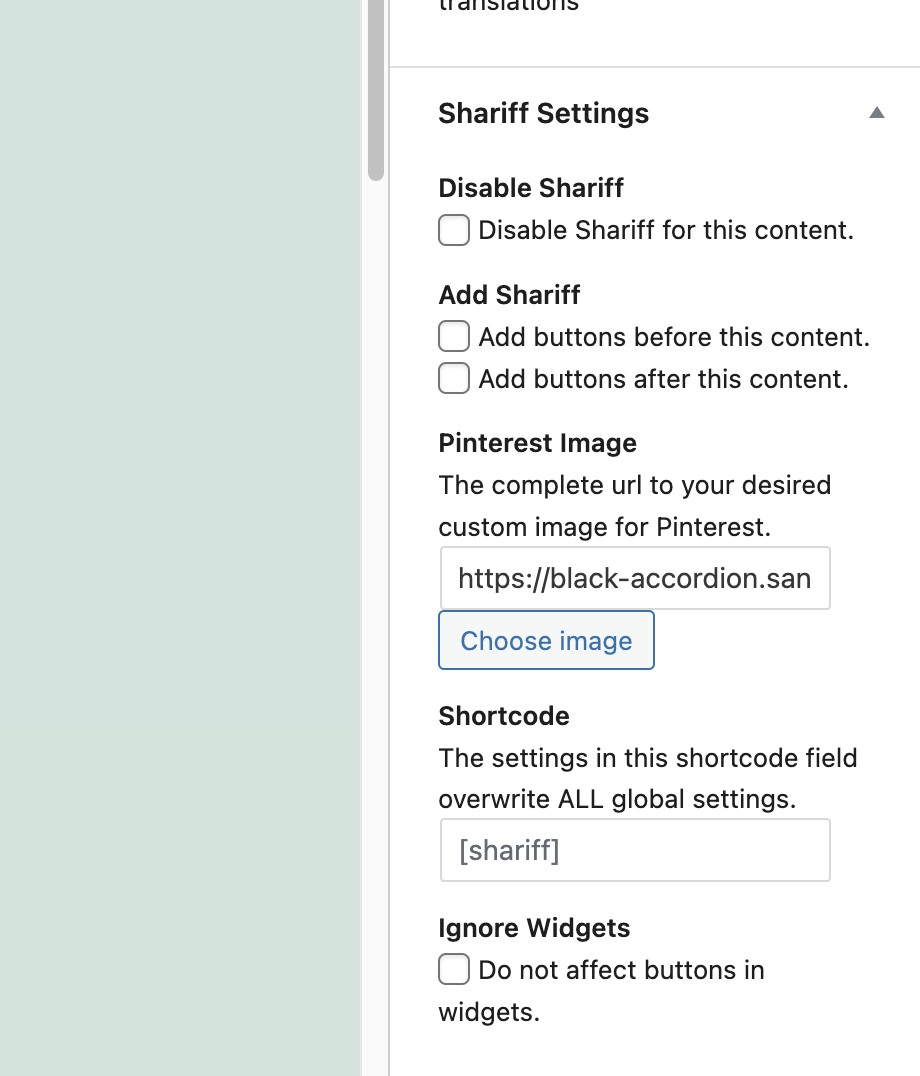Image resolution: width=920 pixels, height=1076 pixels.
Task: Click the 'Add buttons after this content.' label
Action: [x=663, y=379]
